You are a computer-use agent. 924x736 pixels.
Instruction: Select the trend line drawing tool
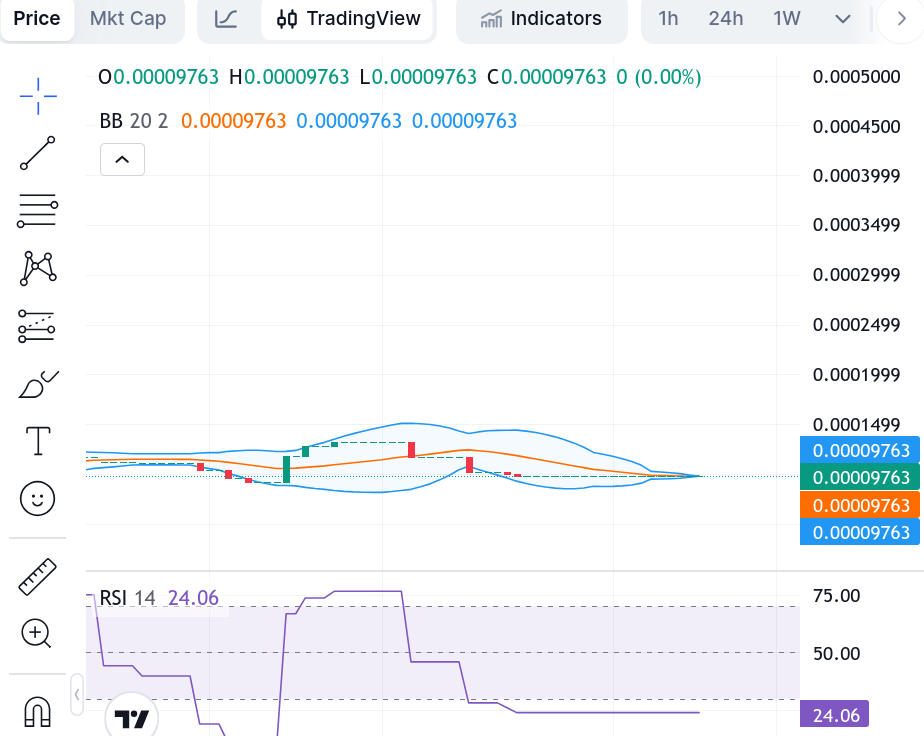pos(38,153)
